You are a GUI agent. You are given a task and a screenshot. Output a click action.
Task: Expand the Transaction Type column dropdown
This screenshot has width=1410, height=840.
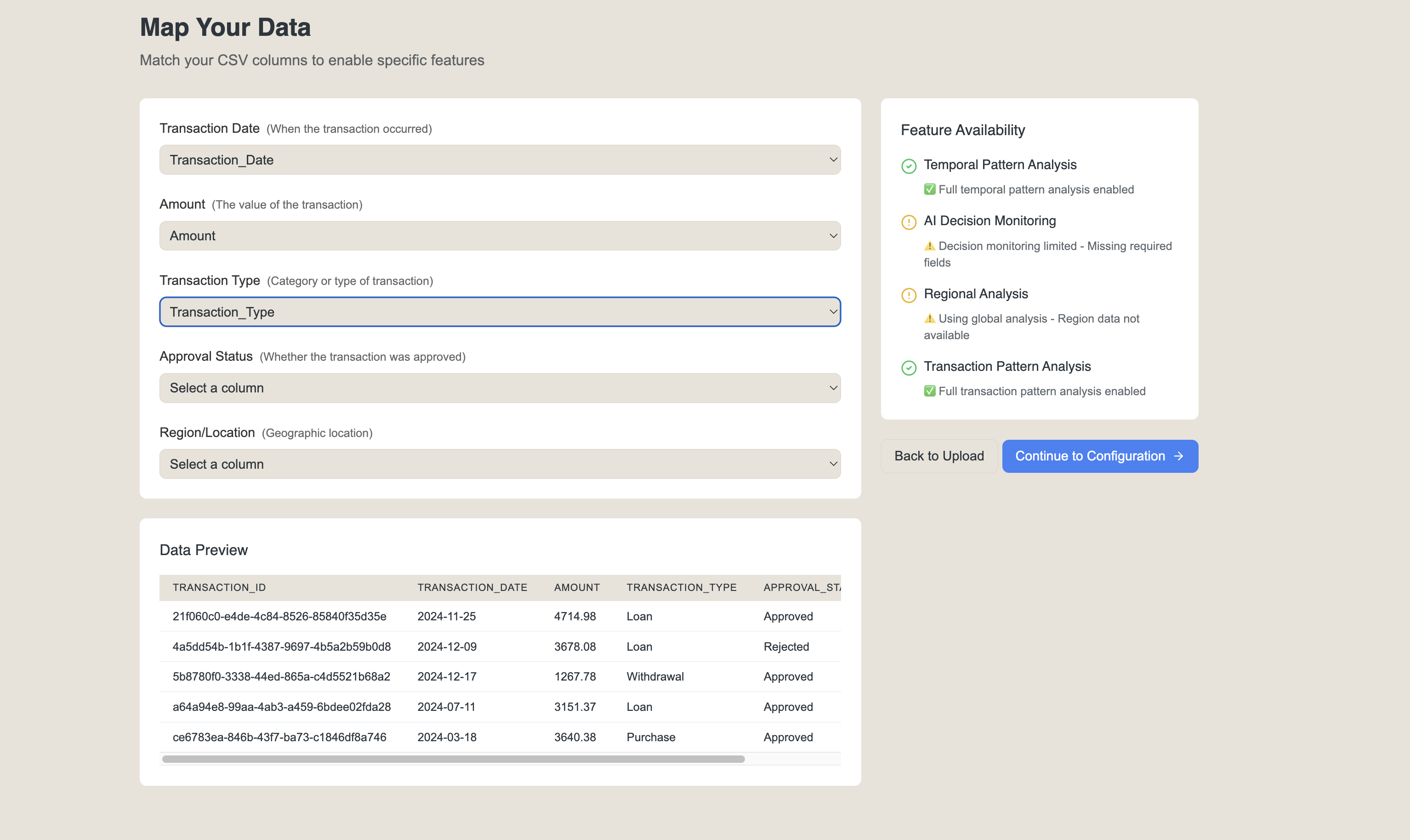[x=500, y=312]
